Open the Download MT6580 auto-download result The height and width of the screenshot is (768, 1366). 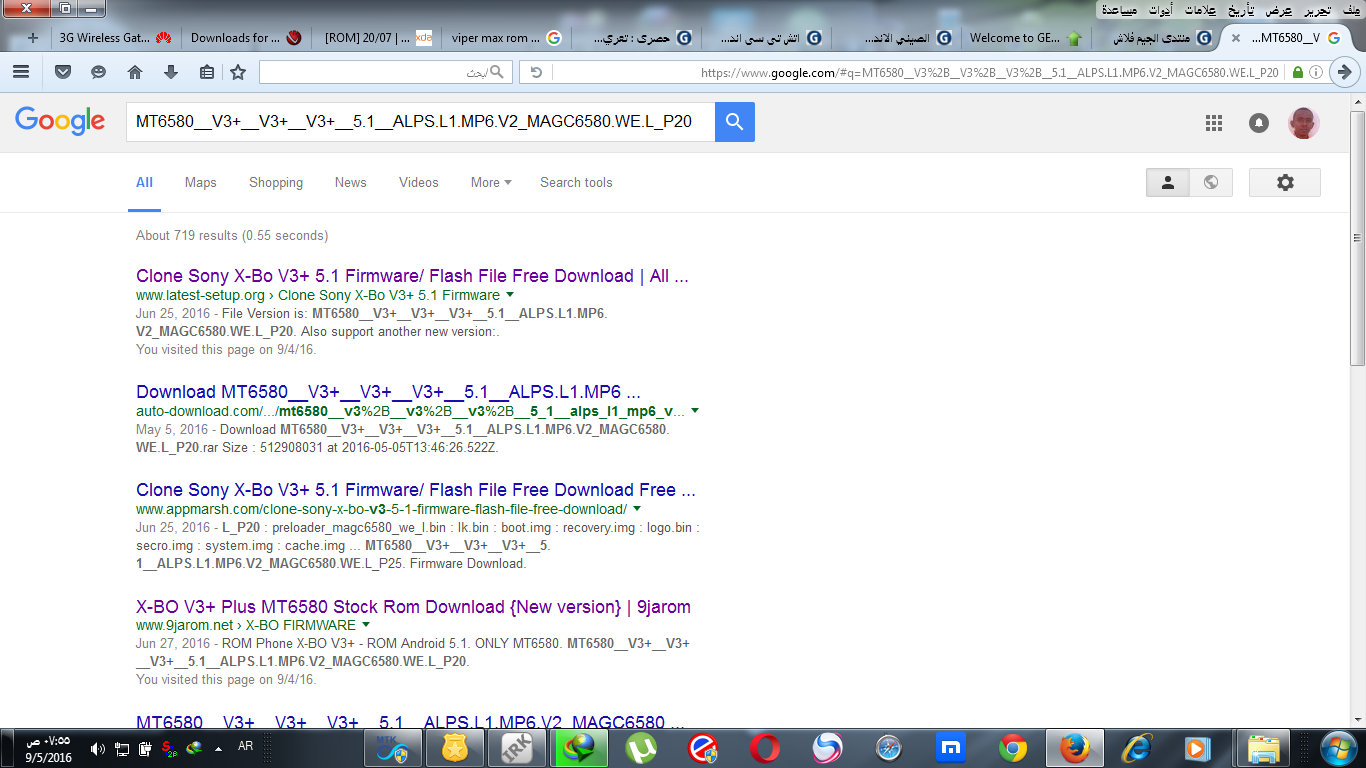(x=388, y=392)
